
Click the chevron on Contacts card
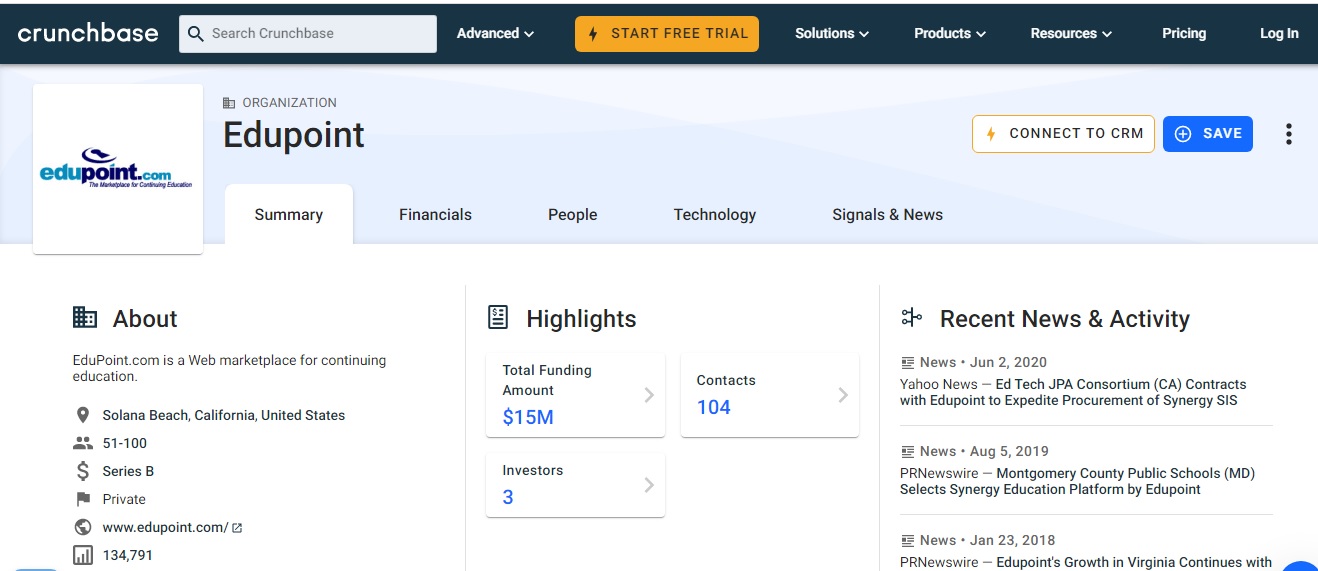[843, 395]
